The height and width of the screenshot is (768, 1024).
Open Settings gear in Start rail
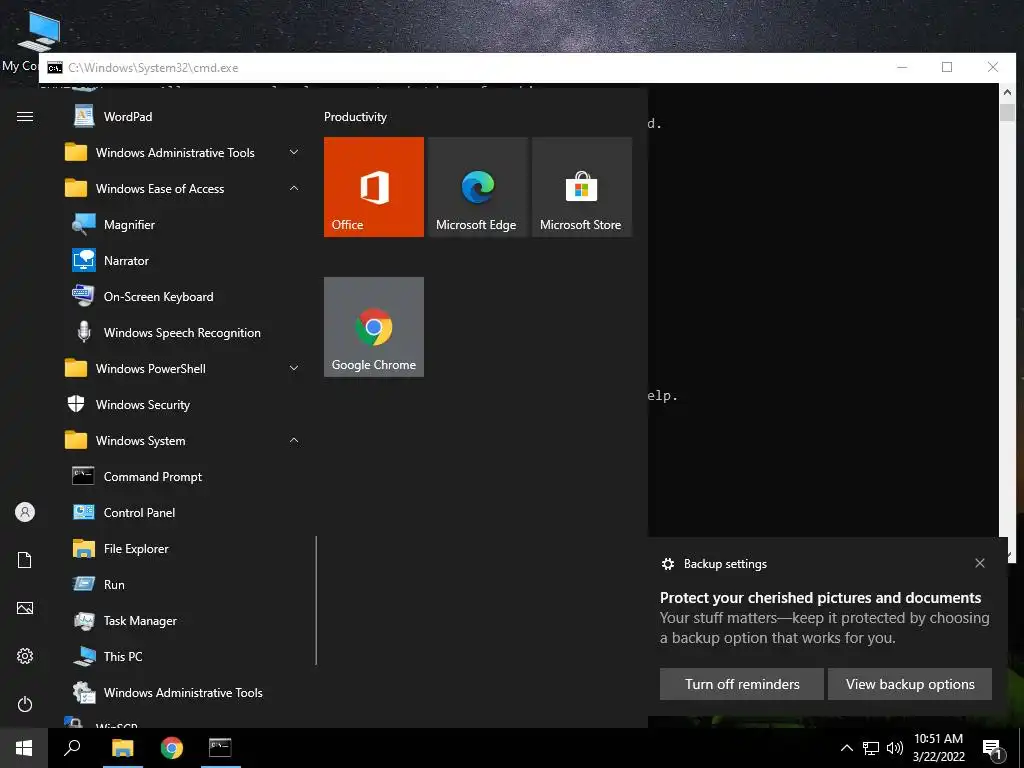(25, 656)
